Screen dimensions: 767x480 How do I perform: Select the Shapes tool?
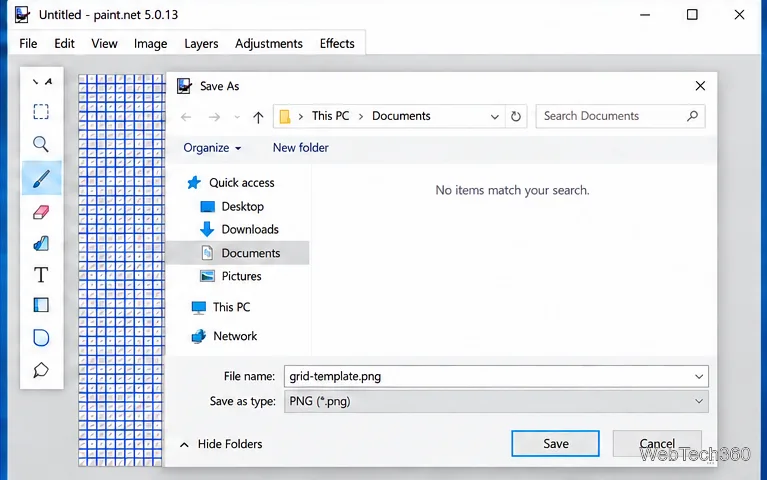pyautogui.click(x=41, y=338)
